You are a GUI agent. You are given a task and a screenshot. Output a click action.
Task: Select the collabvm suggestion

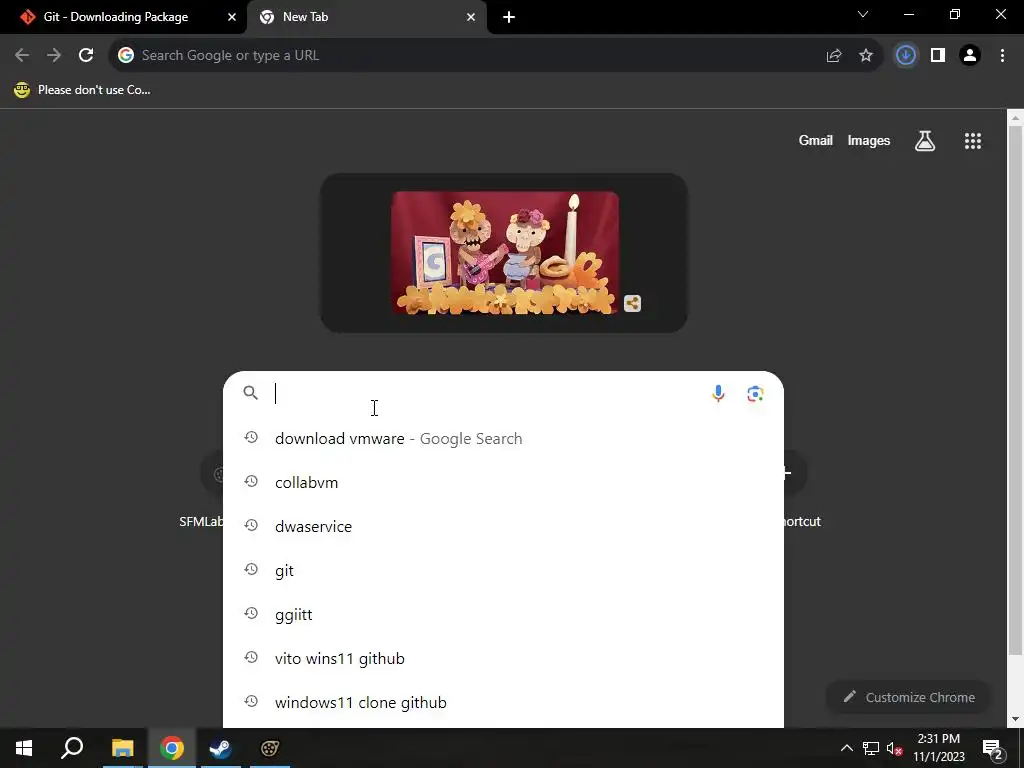[x=503, y=483]
